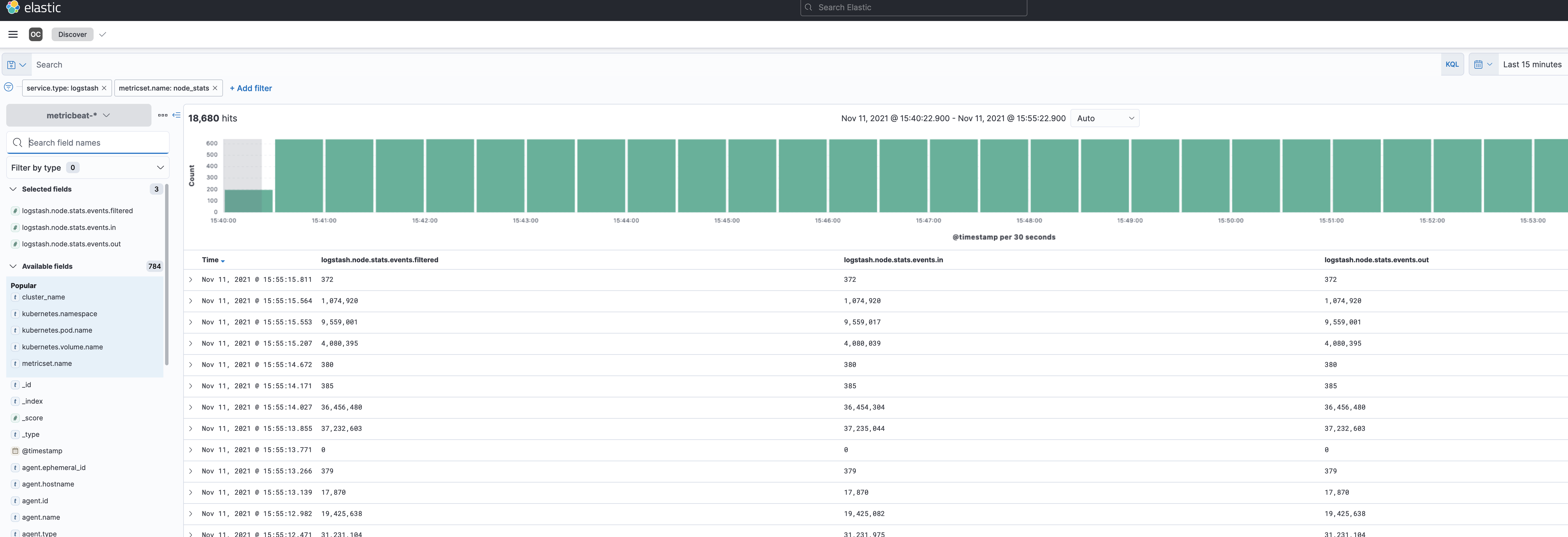The height and width of the screenshot is (537, 1568).
Task: Click the Last 15 minutes time button
Action: click(x=1531, y=64)
